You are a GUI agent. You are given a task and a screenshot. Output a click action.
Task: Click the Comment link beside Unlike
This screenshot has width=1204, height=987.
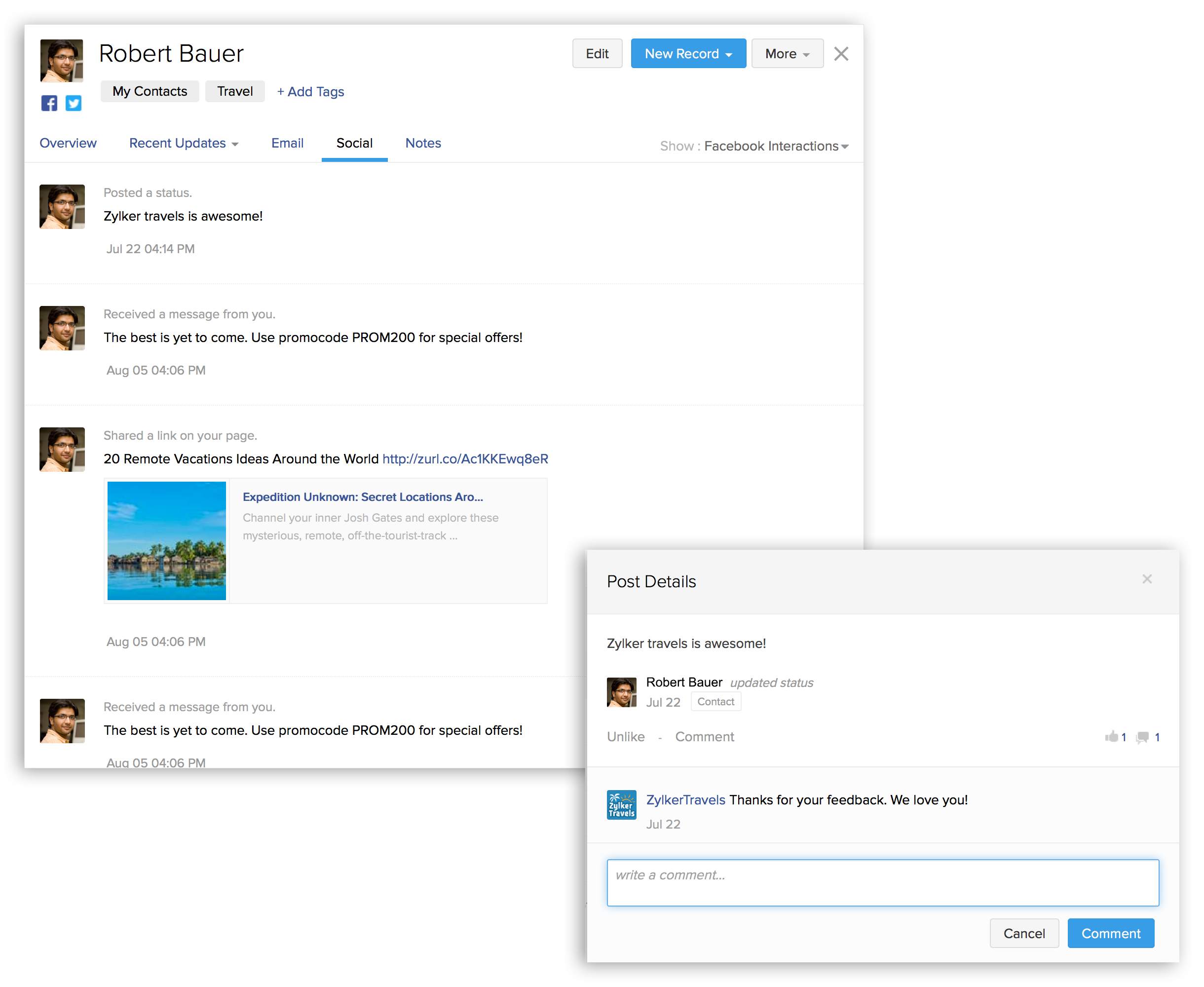coord(704,737)
